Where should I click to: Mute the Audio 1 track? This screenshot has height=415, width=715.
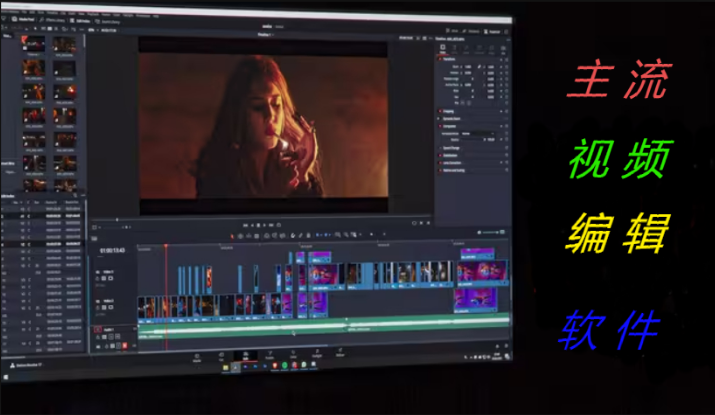tap(118, 337)
